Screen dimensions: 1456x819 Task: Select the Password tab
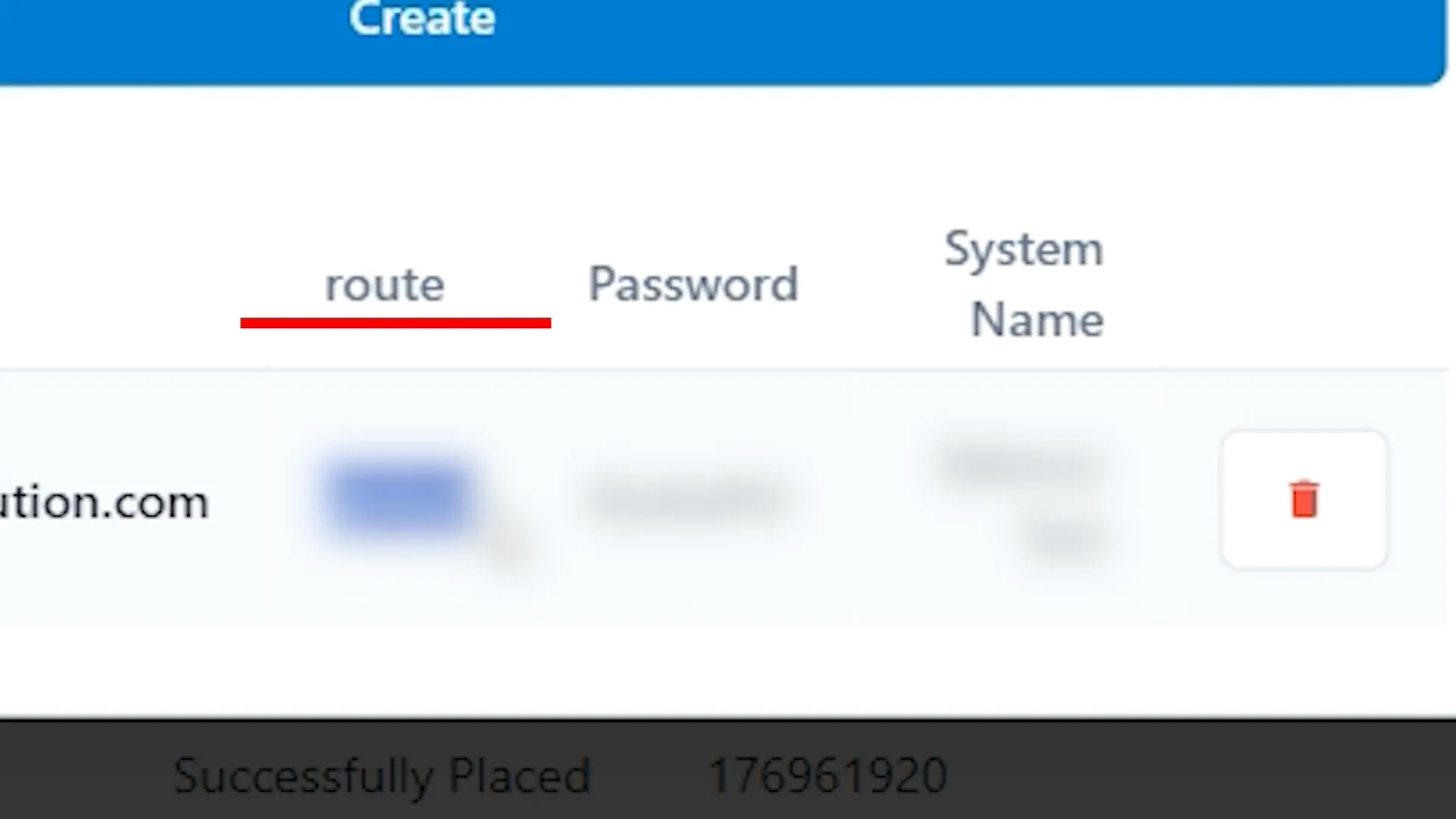pos(693,283)
